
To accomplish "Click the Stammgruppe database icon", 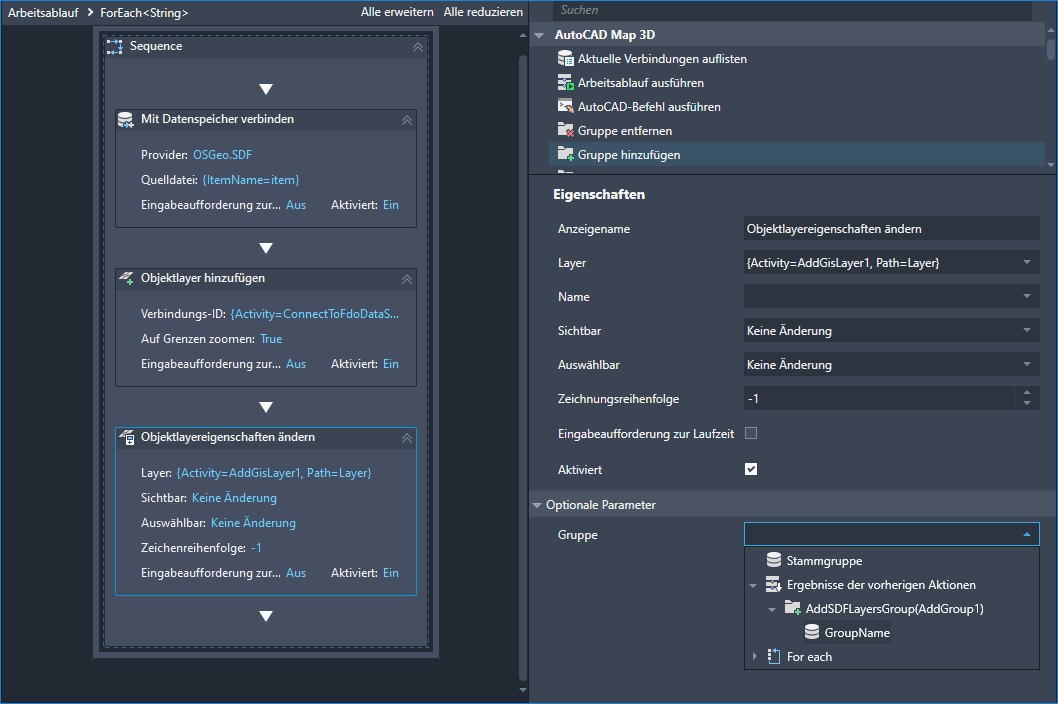I will [x=774, y=560].
